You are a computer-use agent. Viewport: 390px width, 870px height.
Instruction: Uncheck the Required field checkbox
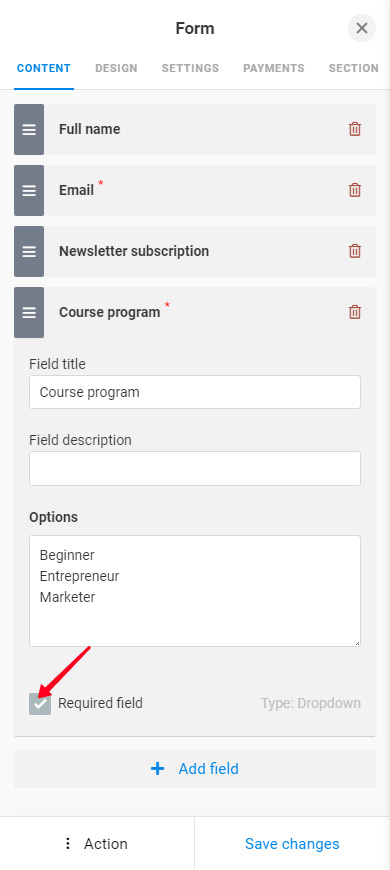(40, 704)
